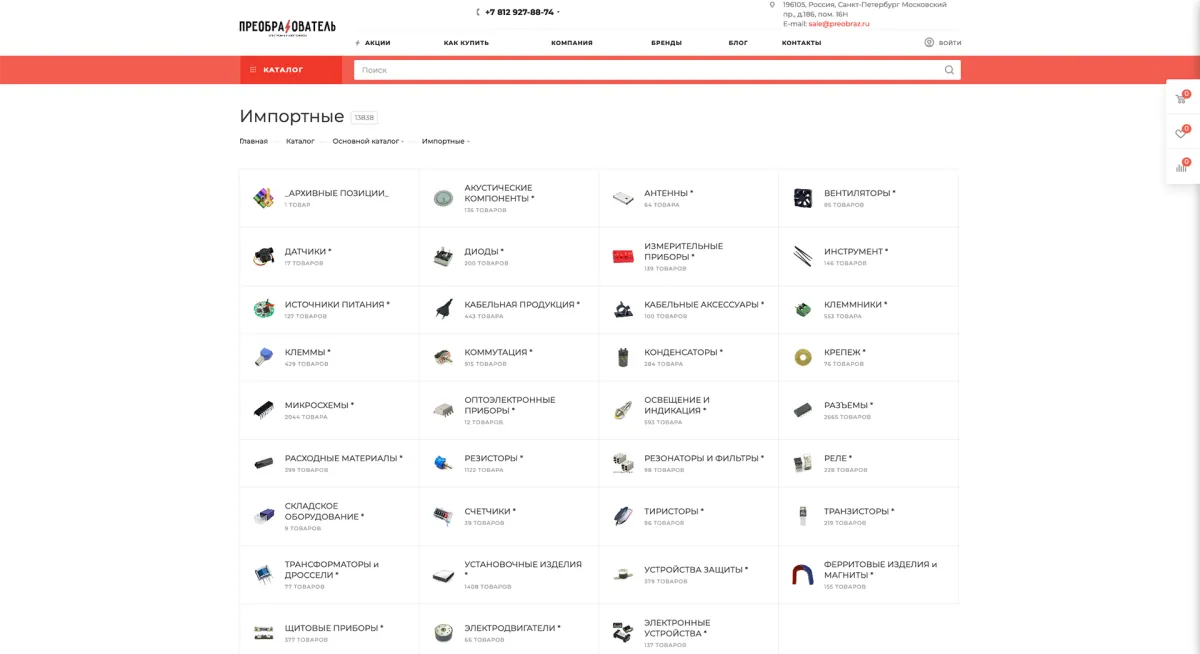Click the Транзисторы category icon
Image resolution: width=1200 pixels, height=654 pixels.
(x=803, y=516)
